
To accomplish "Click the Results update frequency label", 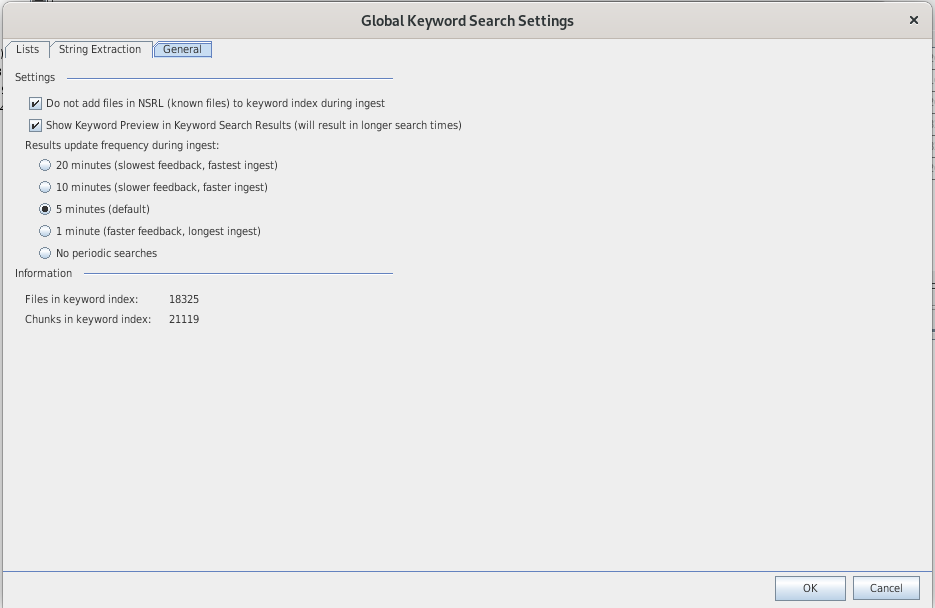I will coord(121,145).
